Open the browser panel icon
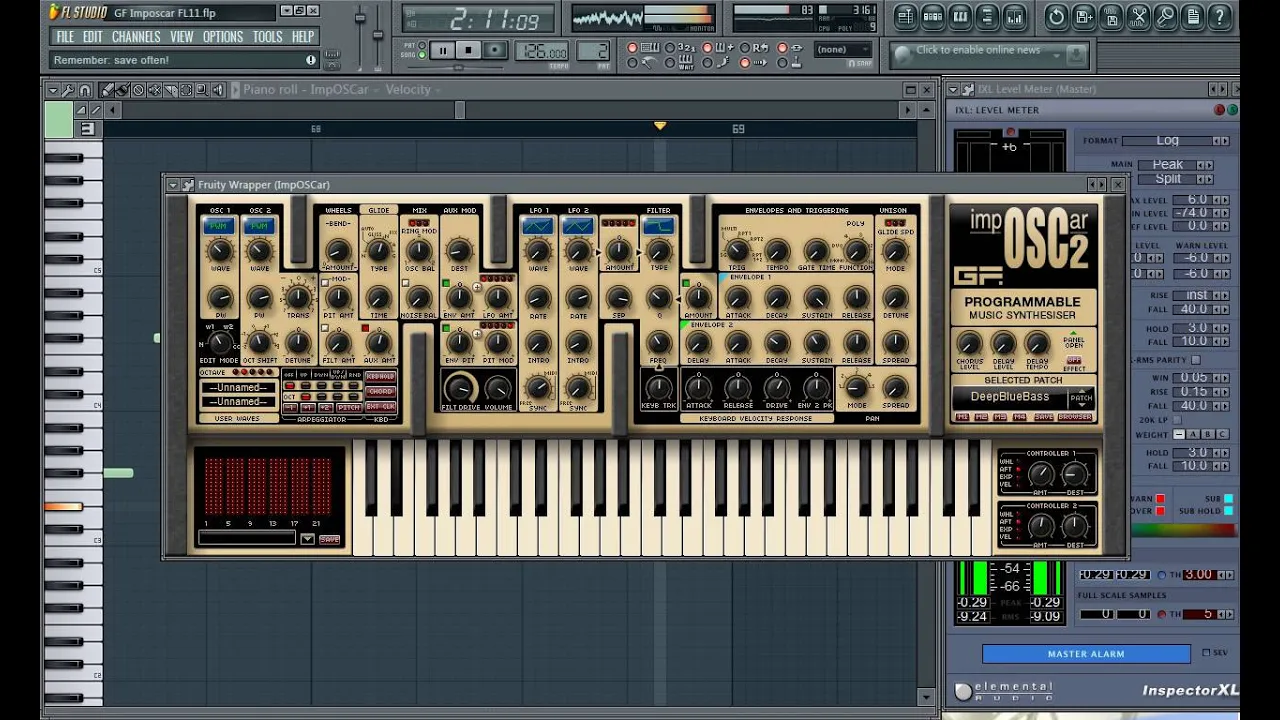The width and height of the screenshot is (1280, 720). pos(988,16)
